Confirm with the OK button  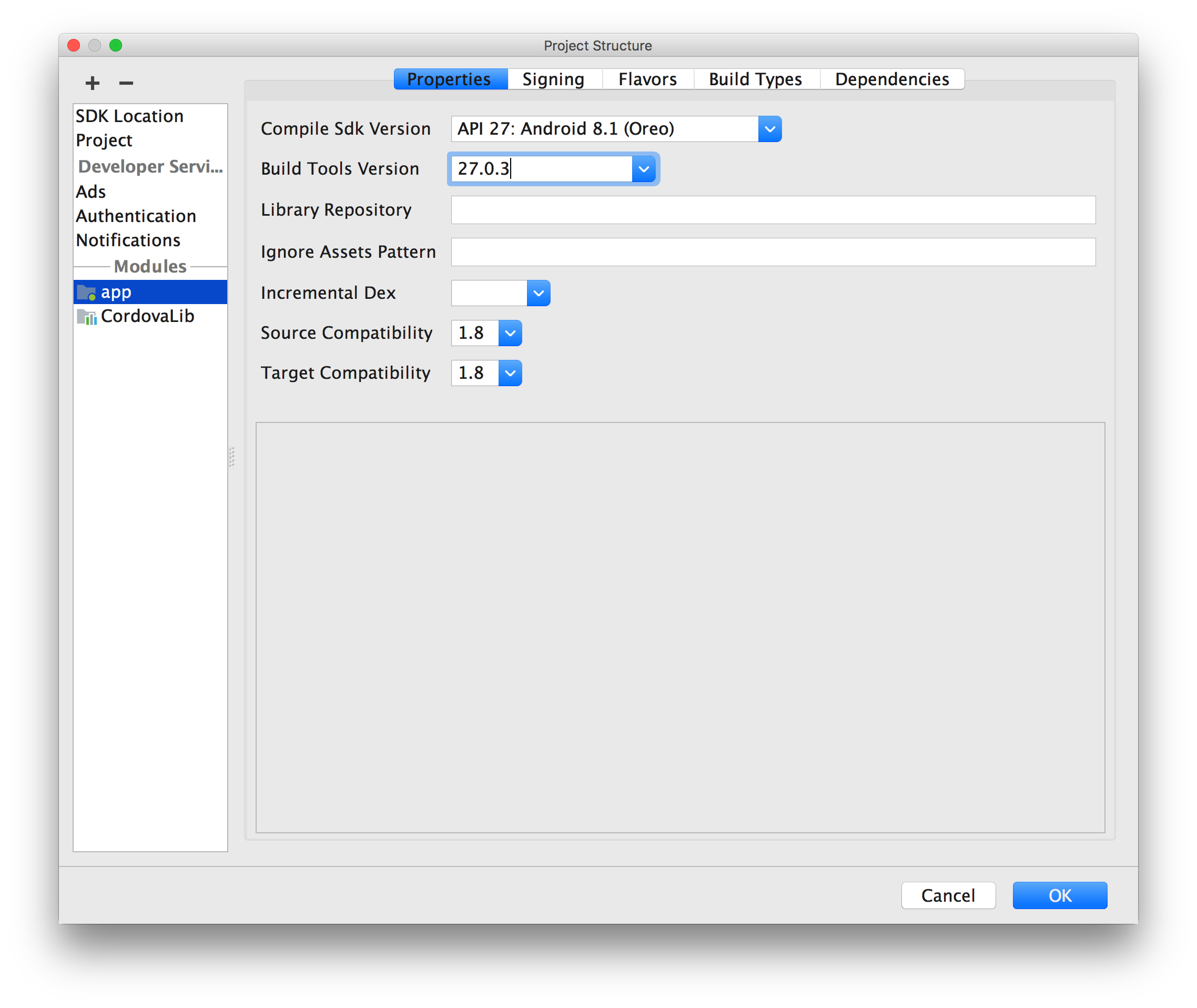pos(1059,895)
